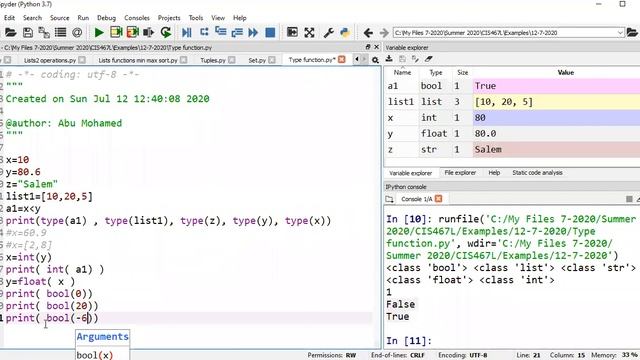Screen dimensions: 640x360
Task: Click the @ symbol toolbar icon
Action: click(77, 33)
